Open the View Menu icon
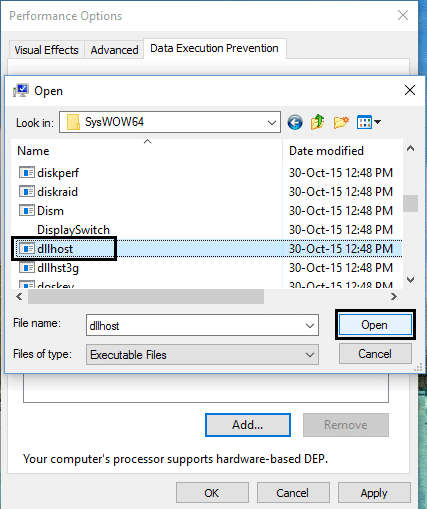The width and height of the screenshot is (427, 509). pos(369,122)
